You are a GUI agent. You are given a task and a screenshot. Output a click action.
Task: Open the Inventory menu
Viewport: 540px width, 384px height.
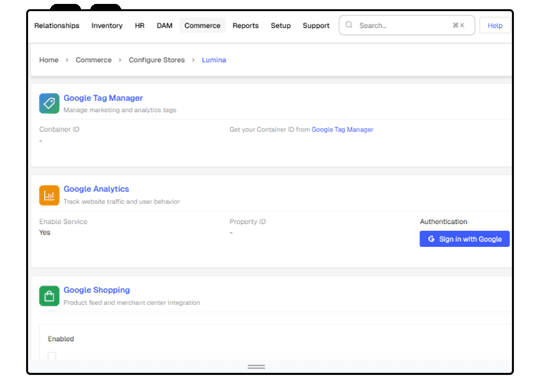107,25
